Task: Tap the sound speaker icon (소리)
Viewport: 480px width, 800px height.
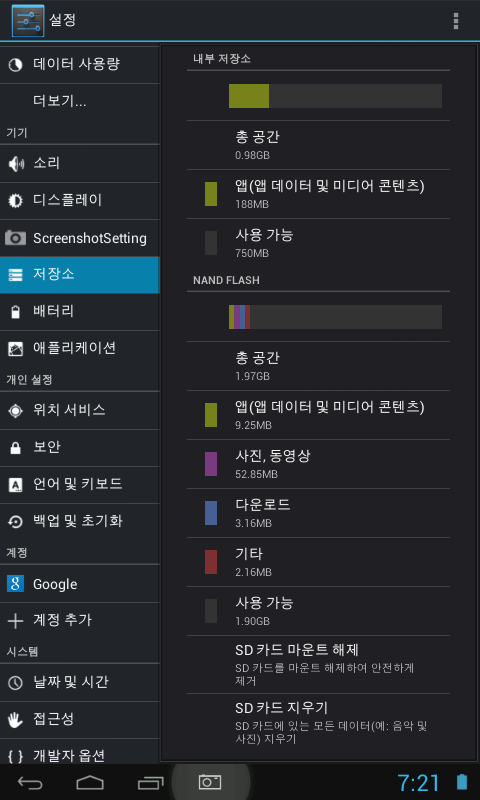Action: [16, 164]
